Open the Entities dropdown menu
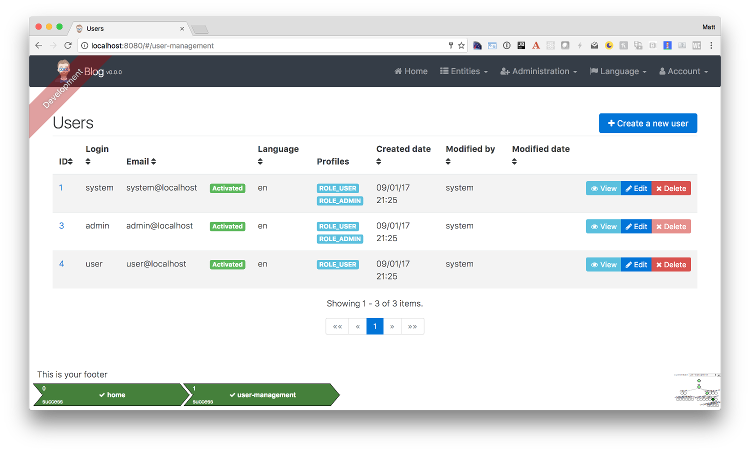The width and height of the screenshot is (750, 452). click(x=464, y=71)
